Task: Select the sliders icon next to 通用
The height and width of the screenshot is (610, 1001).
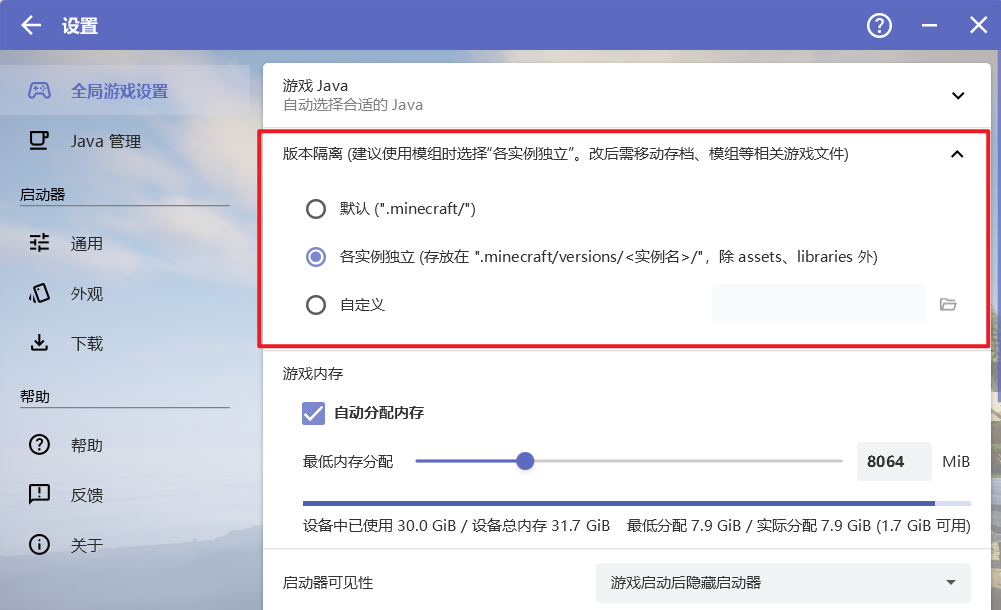Action: pyautogui.click(x=38, y=243)
